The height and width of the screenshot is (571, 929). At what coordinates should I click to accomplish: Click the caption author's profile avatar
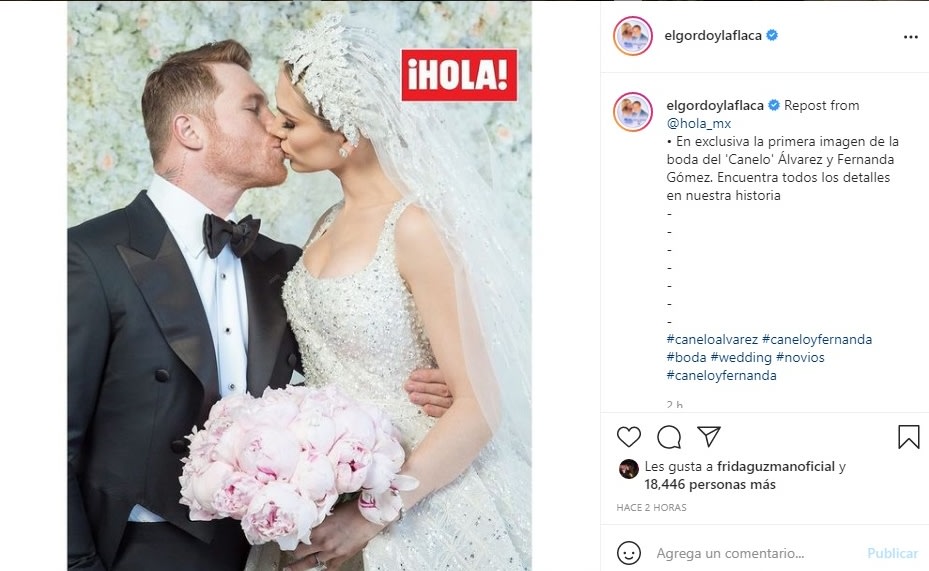coord(633,111)
